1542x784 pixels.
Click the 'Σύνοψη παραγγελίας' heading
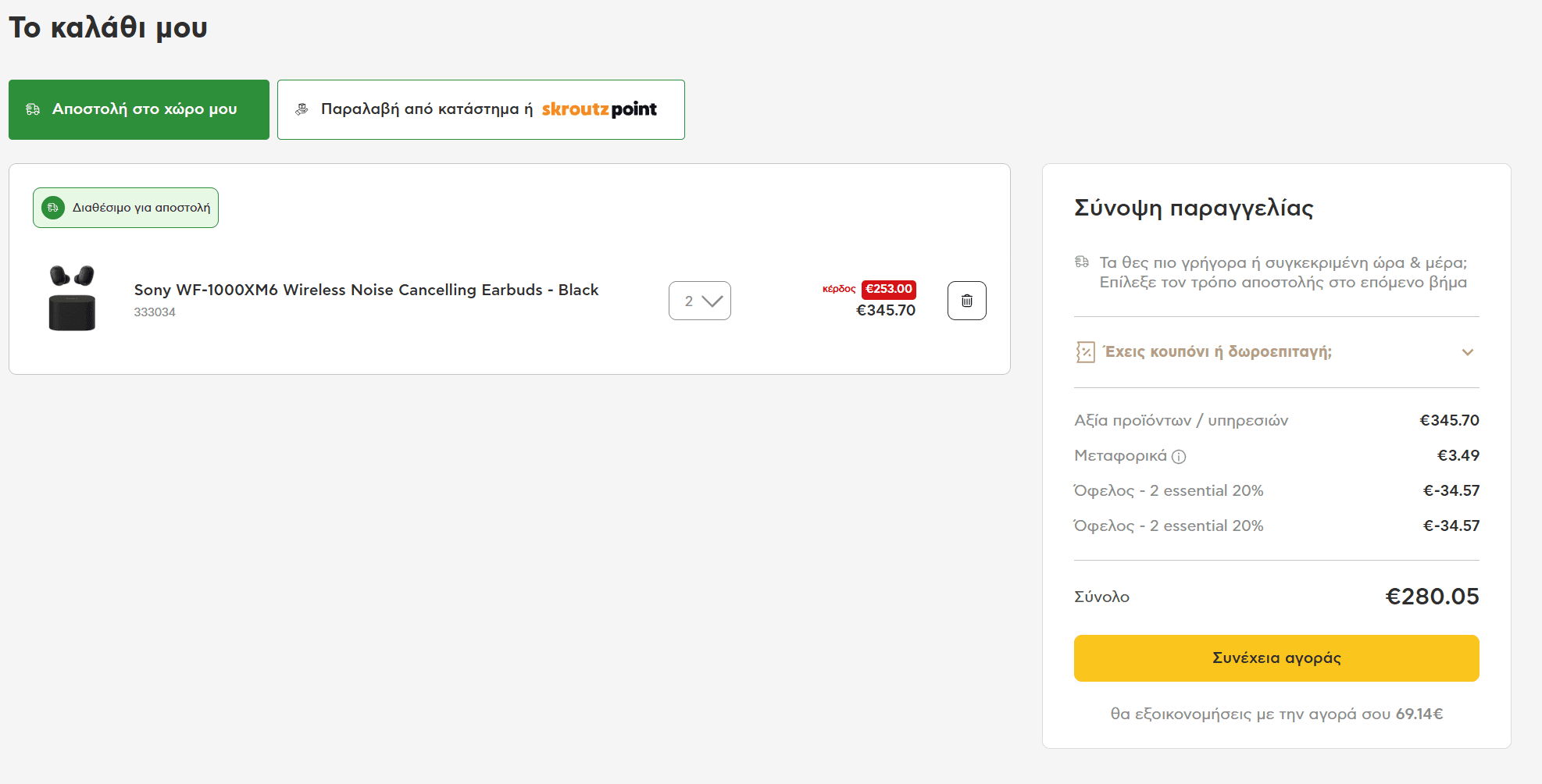tap(1194, 208)
